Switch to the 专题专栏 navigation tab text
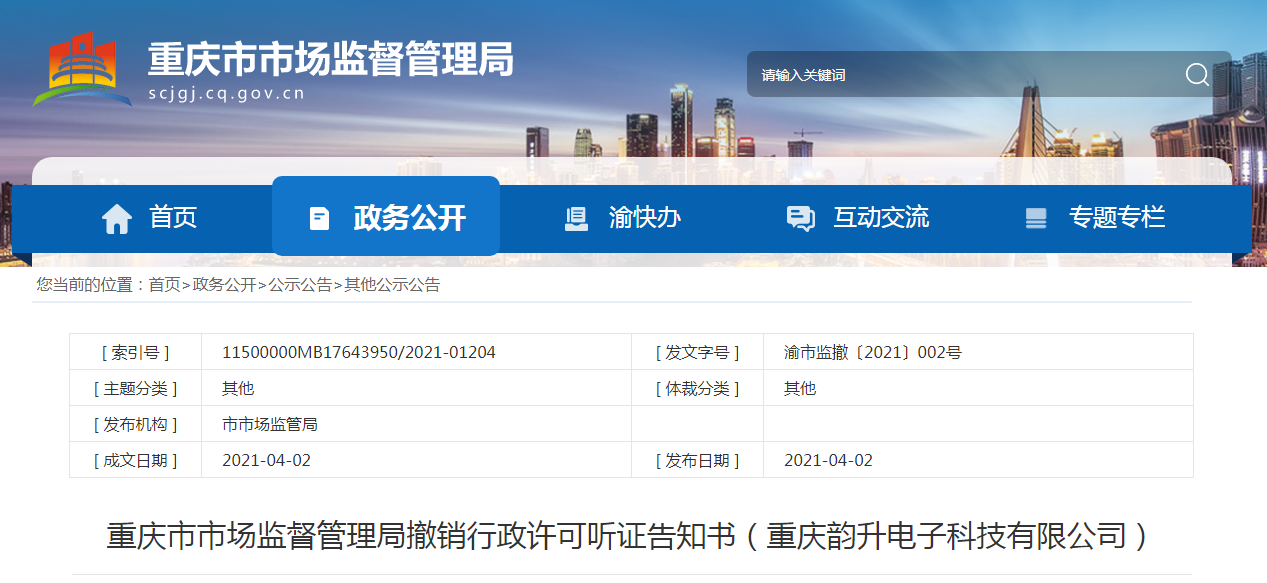1267x583 pixels. point(1116,217)
